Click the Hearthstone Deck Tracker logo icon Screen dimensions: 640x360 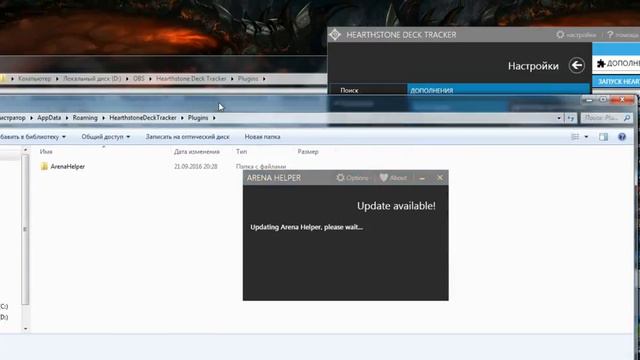tap(335, 35)
